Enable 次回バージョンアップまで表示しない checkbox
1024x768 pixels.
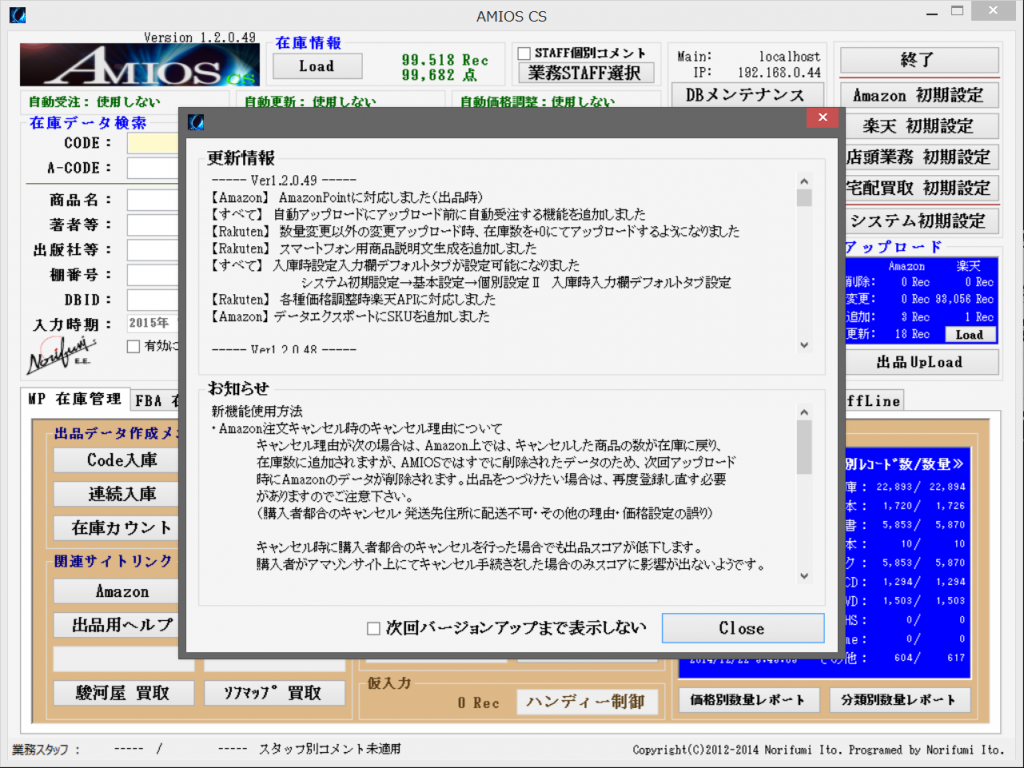[x=374, y=628]
